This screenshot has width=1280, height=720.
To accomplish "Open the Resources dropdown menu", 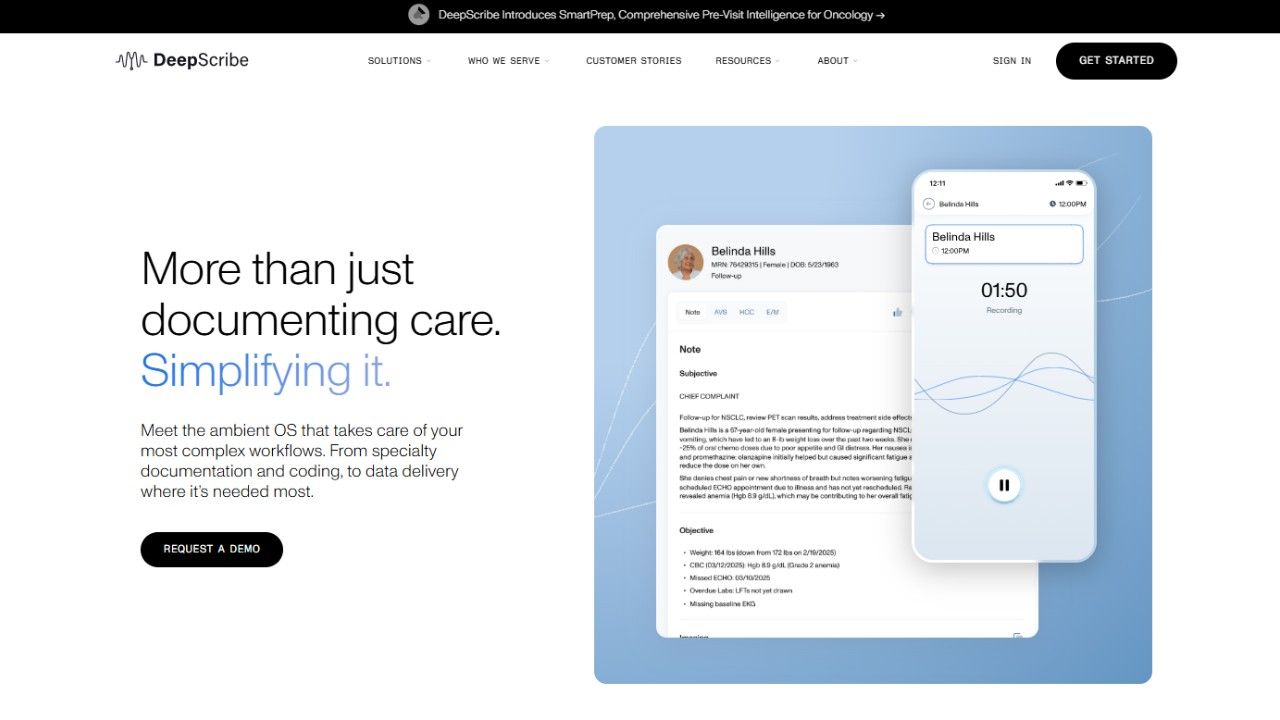I will click(x=747, y=61).
